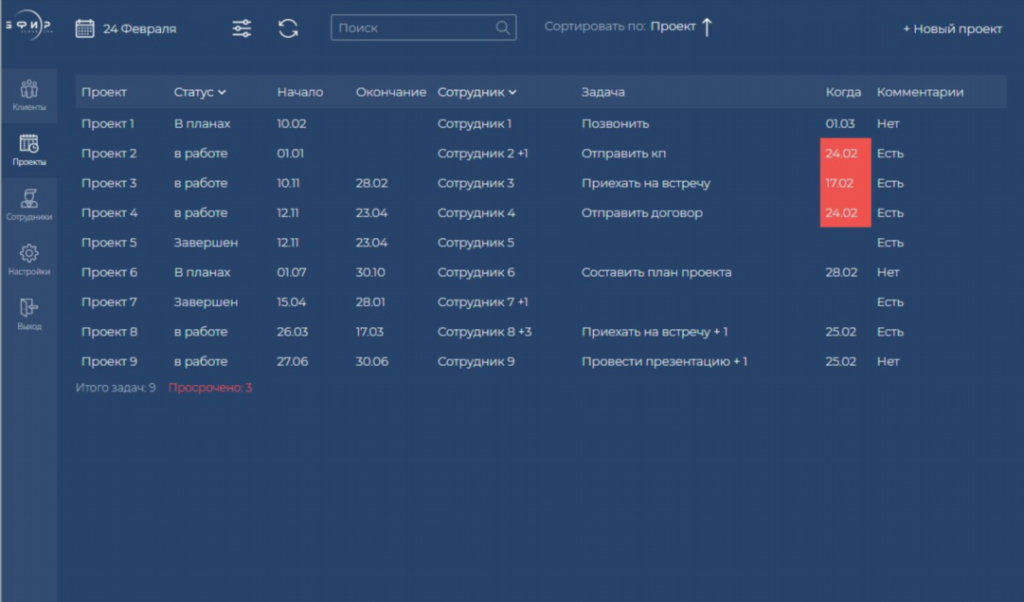This screenshot has height=602, width=1024.
Task: Select the 24 Февраля date label
Action: (x=140, y=29)
